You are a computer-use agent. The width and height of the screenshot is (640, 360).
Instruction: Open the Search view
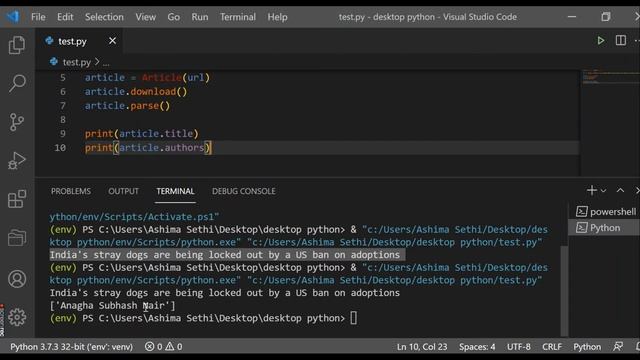17,83
